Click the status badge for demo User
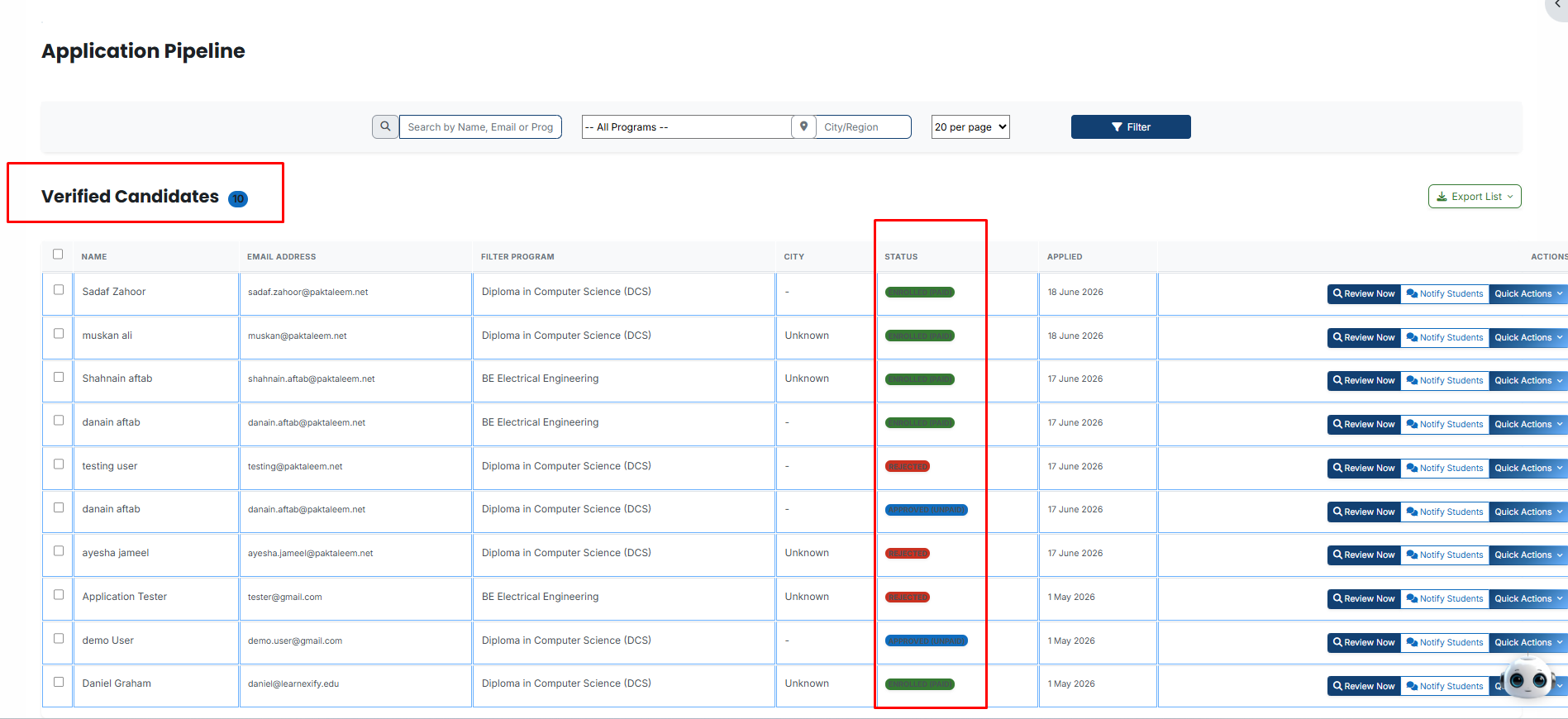1568x719 pixels. pos(926,641)
